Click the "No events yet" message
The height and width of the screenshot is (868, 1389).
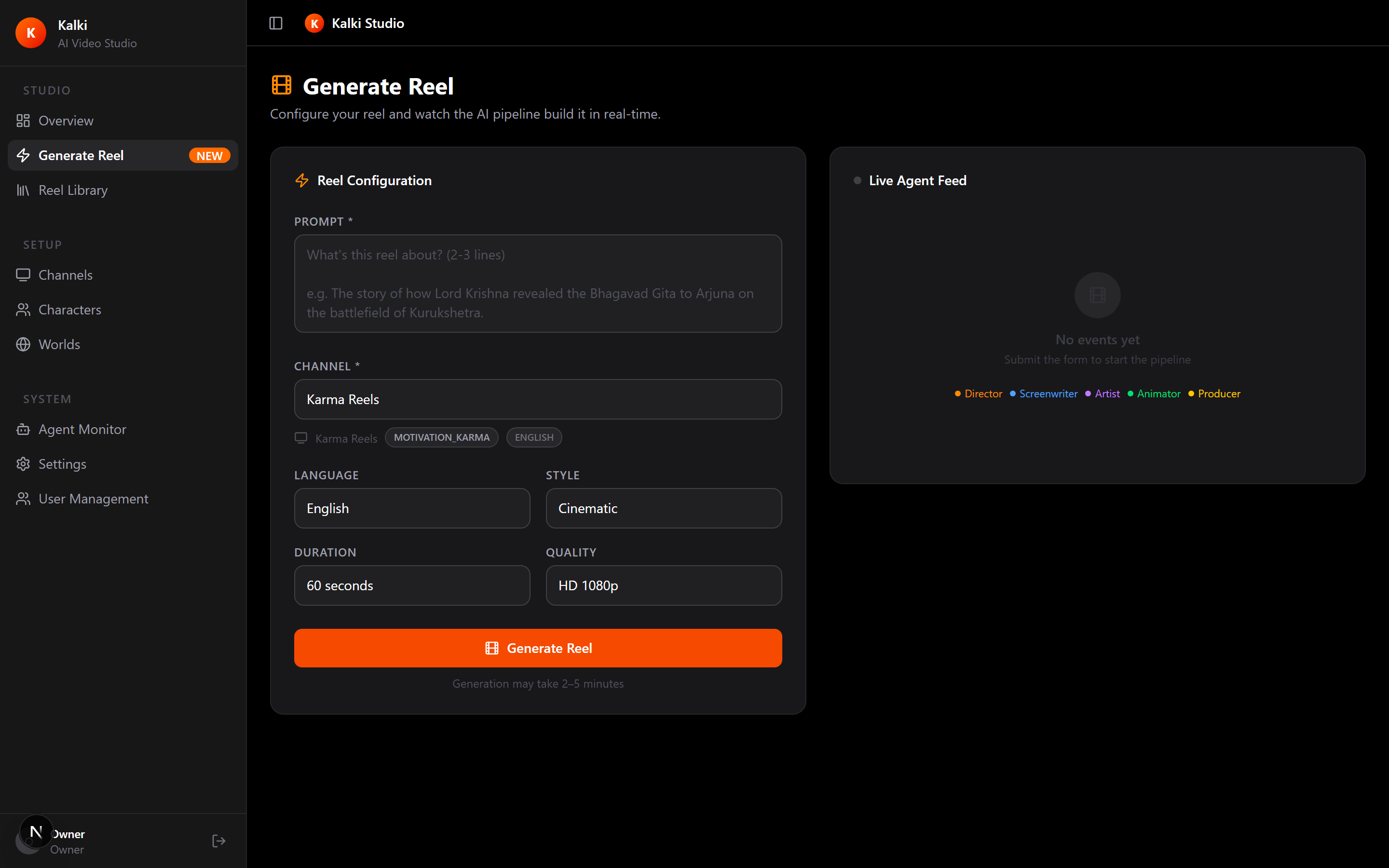pyautogui.click(x=1097, y=340)
